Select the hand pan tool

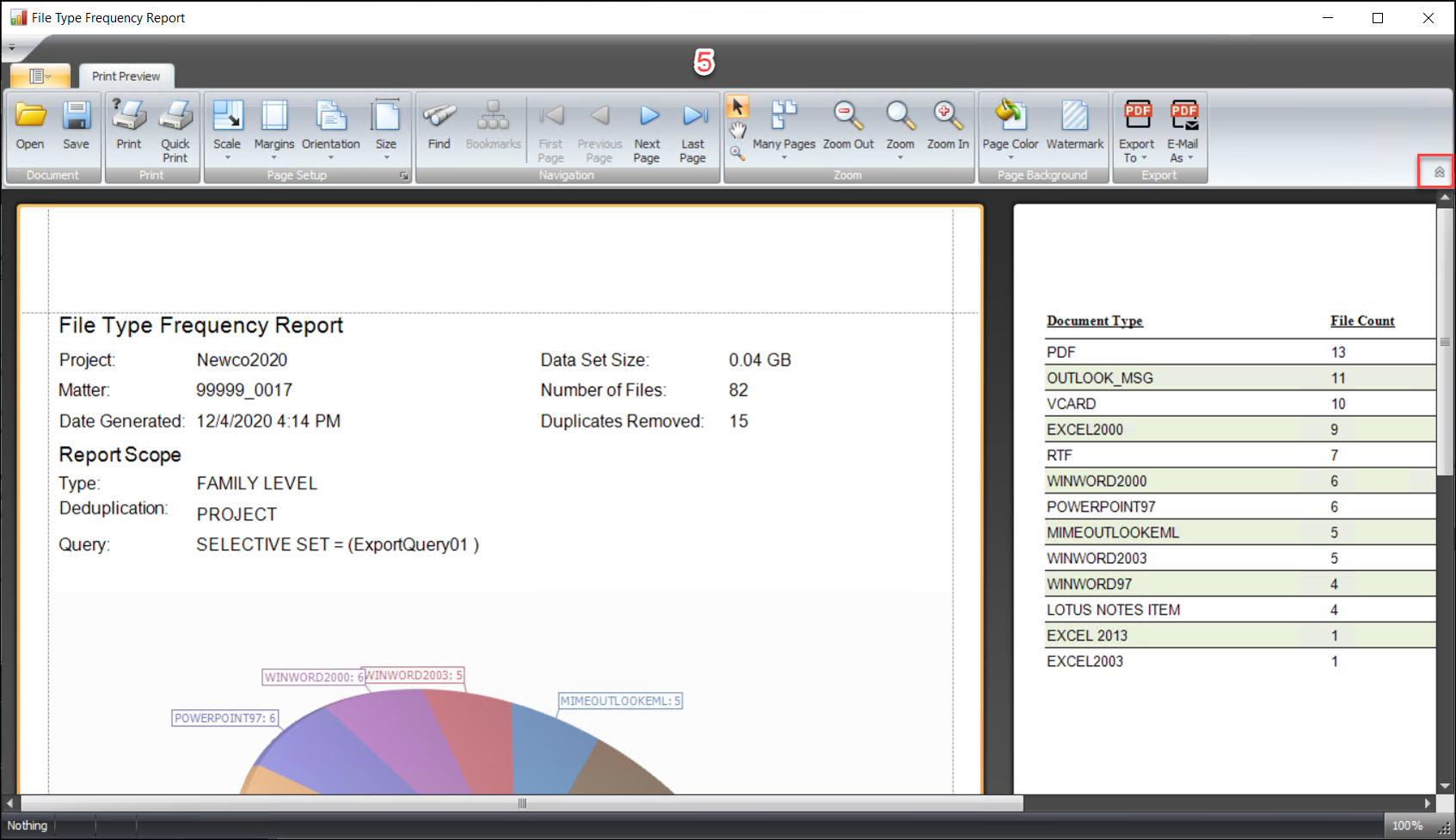(x=737, y=131)
